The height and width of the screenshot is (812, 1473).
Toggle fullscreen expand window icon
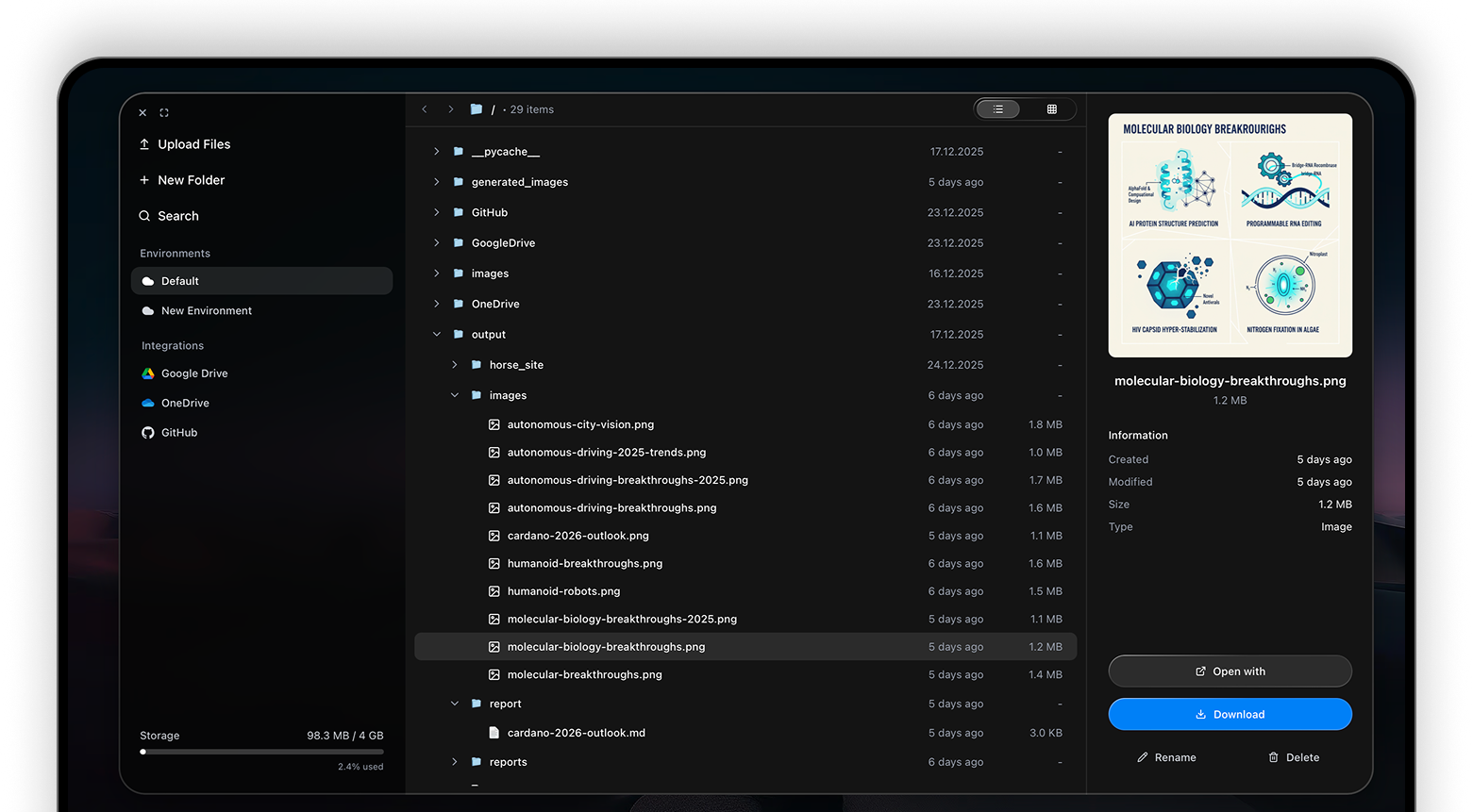click(x=164, y=113)
